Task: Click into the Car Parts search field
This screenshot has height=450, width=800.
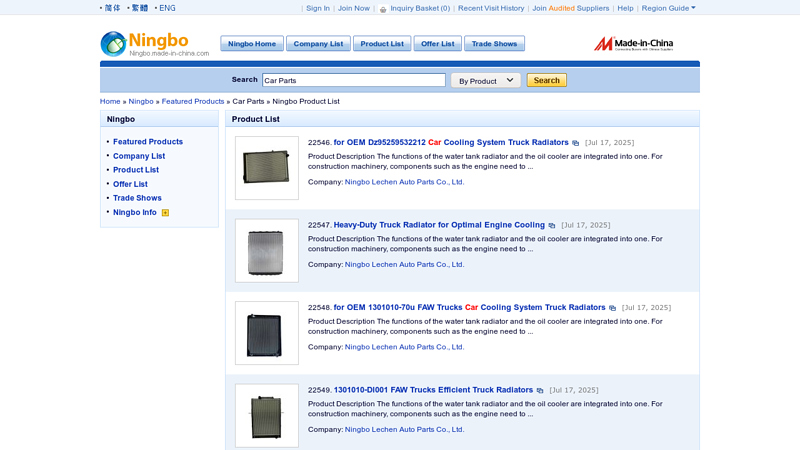Action: click(x=354, y=80)
